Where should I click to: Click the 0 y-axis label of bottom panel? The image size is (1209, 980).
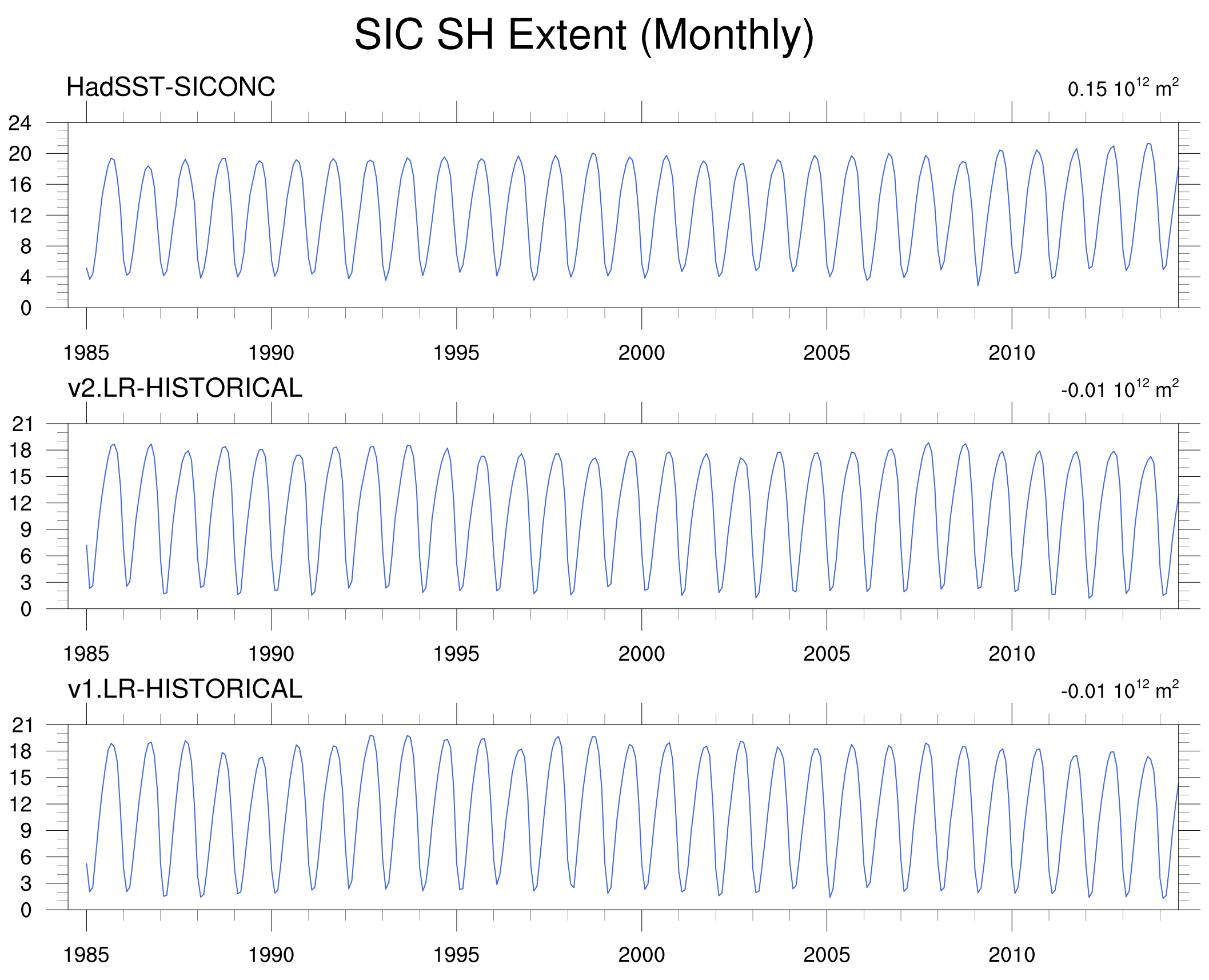pyautogui.click(x=26, y=910)
